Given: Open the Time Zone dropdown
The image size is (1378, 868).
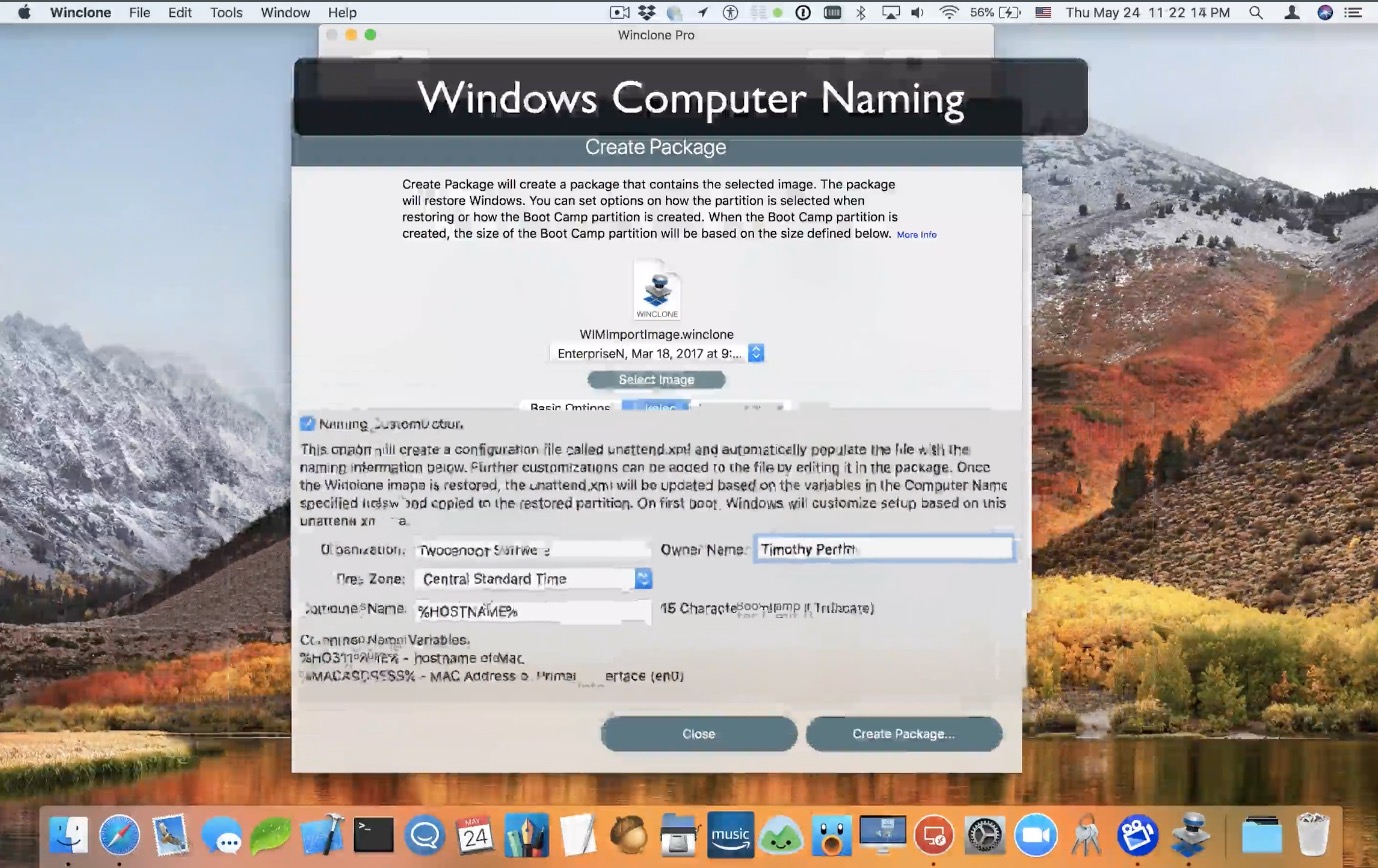Looking at the screenshot, I should (x=534, y=579).
